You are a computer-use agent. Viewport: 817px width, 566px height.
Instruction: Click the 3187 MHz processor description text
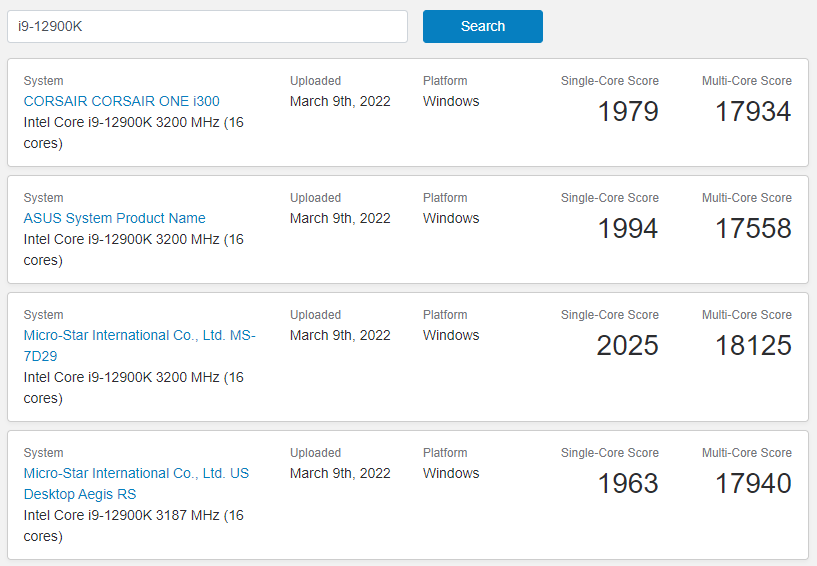pos(133,525)
